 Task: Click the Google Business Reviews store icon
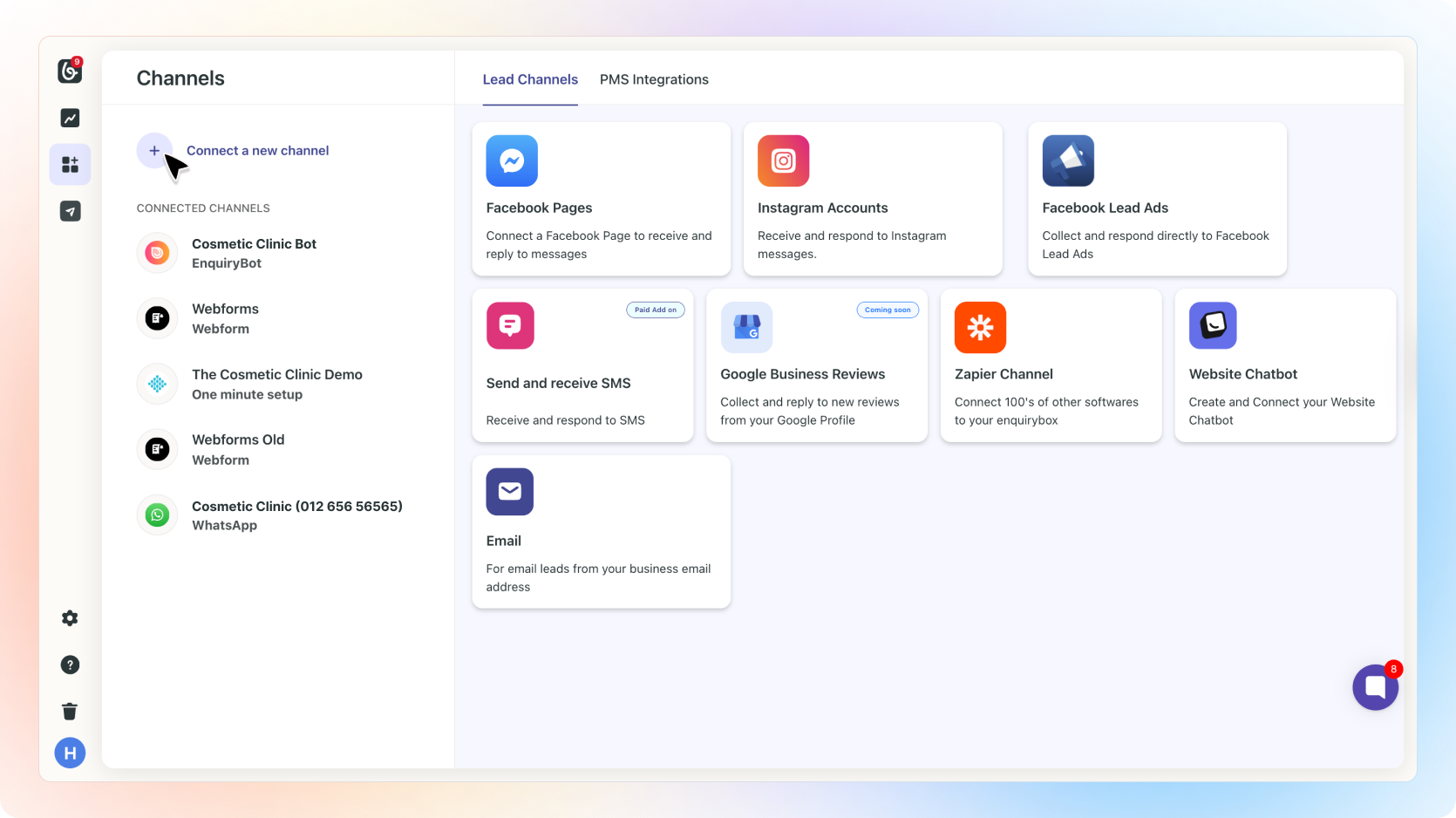coord(746,327)
